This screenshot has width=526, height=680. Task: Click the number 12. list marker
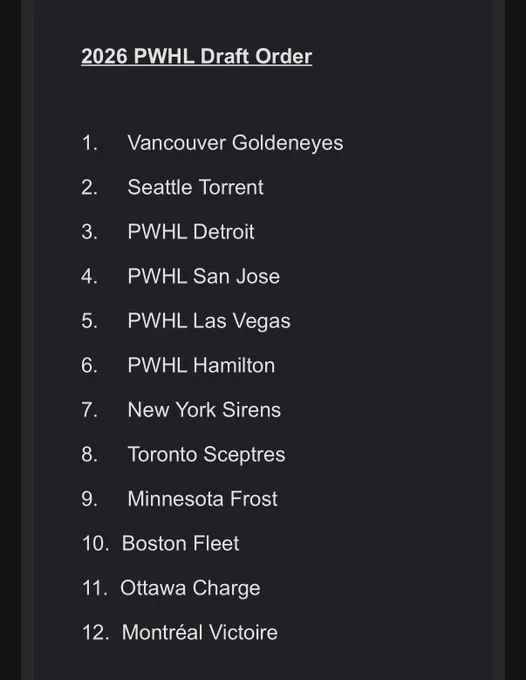coord(95,633)
